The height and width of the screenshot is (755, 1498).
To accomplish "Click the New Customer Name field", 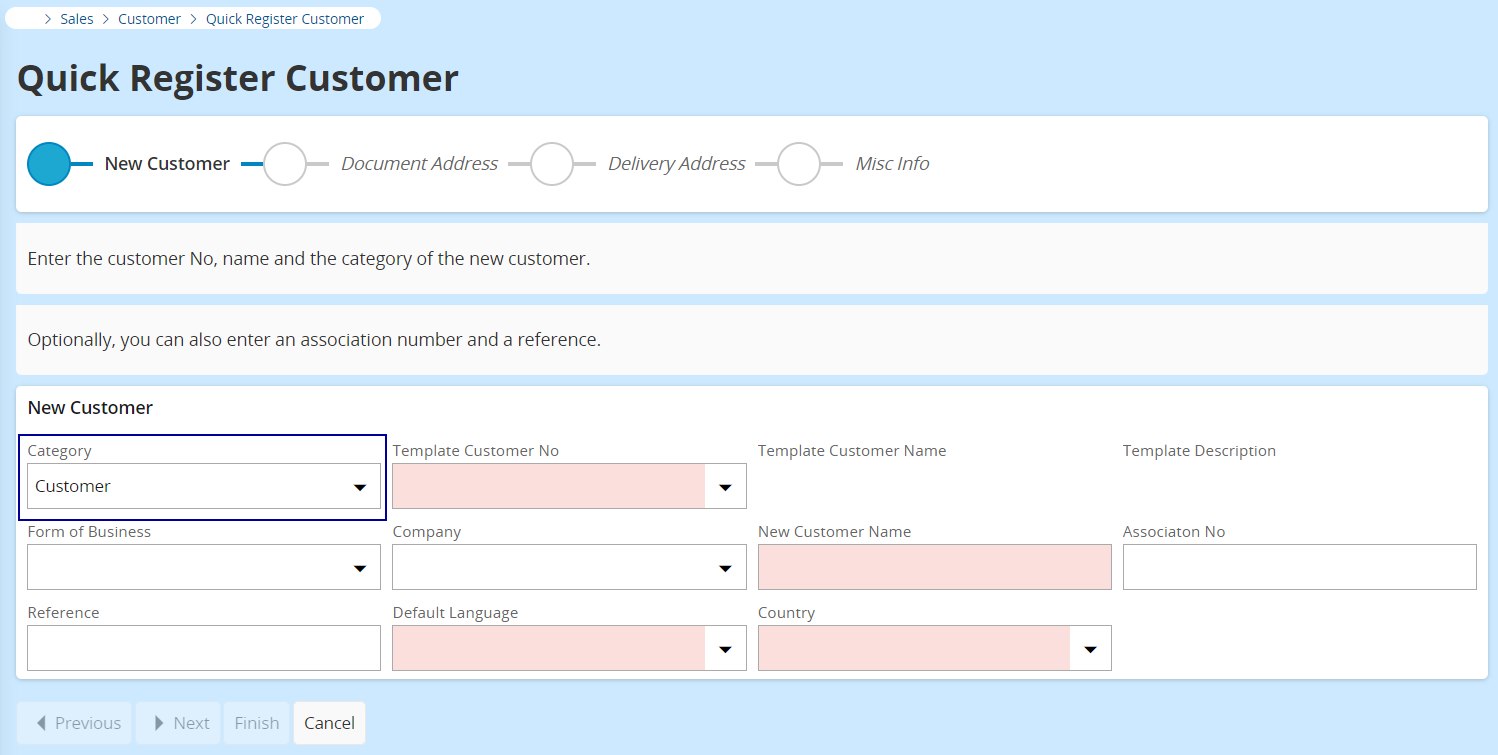I will tap(934, 568).
